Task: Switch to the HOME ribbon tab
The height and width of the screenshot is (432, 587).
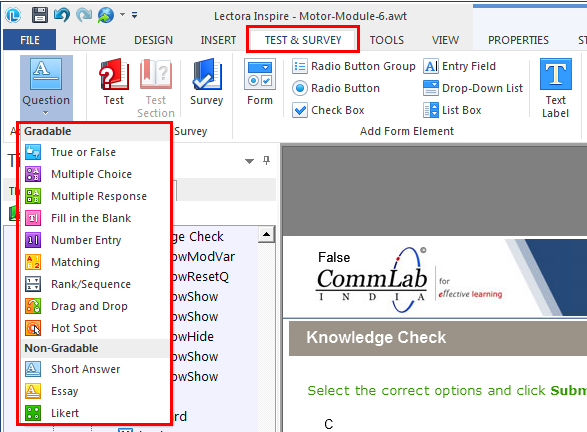Action: pos(89,40)
